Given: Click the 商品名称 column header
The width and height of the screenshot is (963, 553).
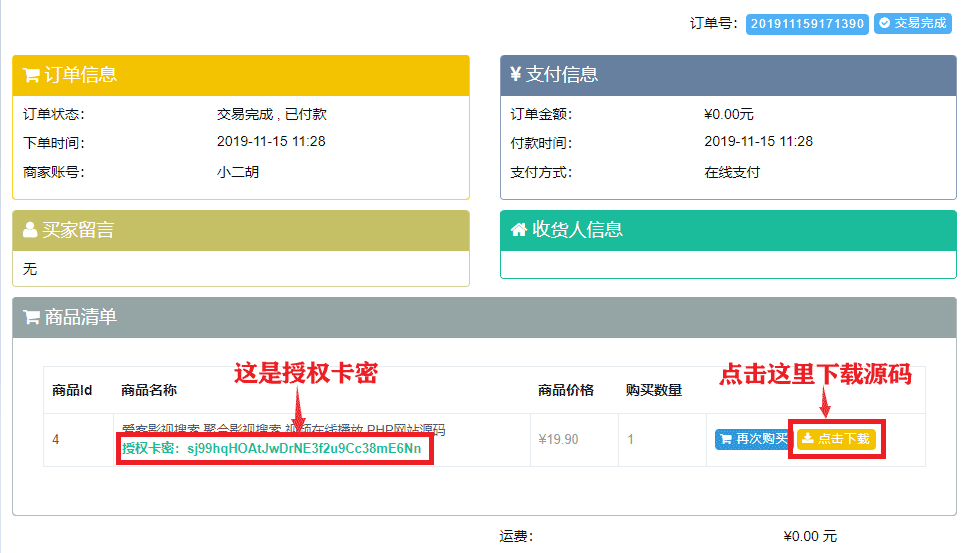Looking at the screenshot, I should point(149,390).
